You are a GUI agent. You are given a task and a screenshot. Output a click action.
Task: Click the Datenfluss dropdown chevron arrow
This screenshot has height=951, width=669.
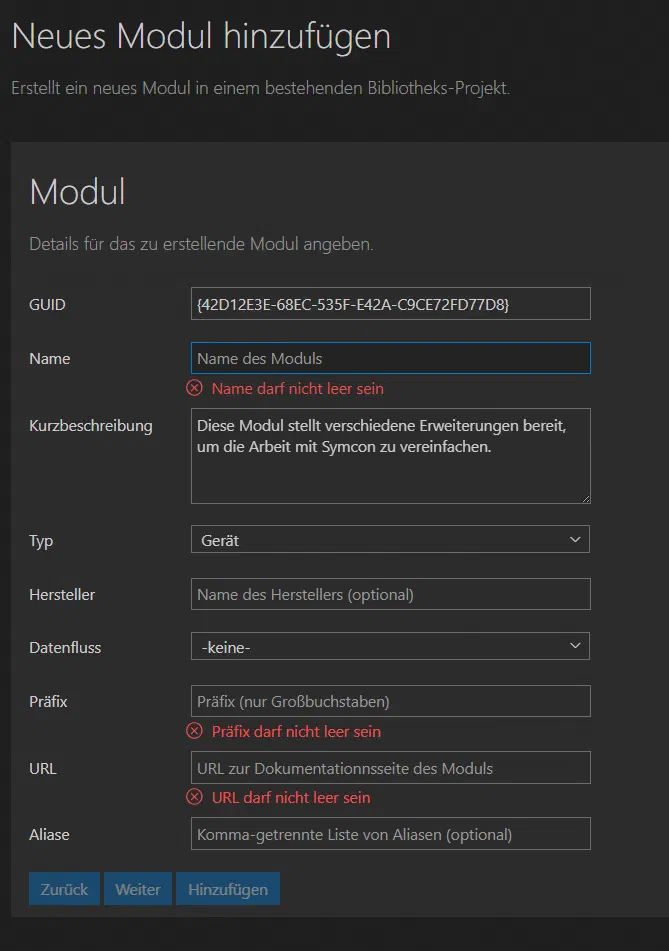pos(575,646)
